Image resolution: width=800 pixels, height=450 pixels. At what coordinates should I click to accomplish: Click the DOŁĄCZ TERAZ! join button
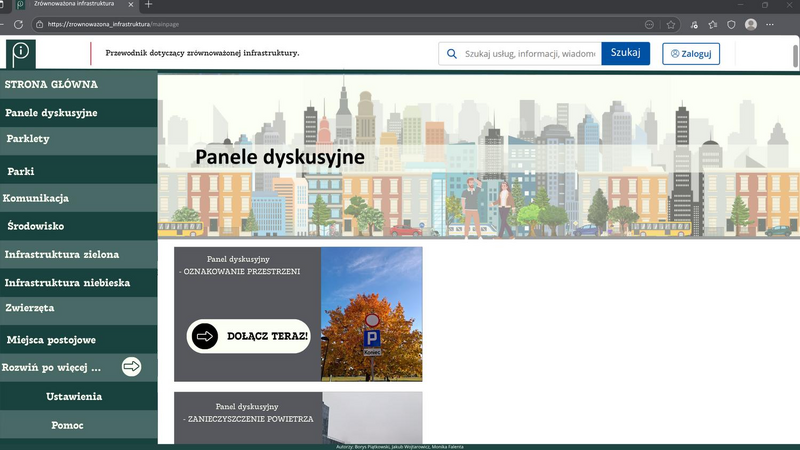pos(249,337)
